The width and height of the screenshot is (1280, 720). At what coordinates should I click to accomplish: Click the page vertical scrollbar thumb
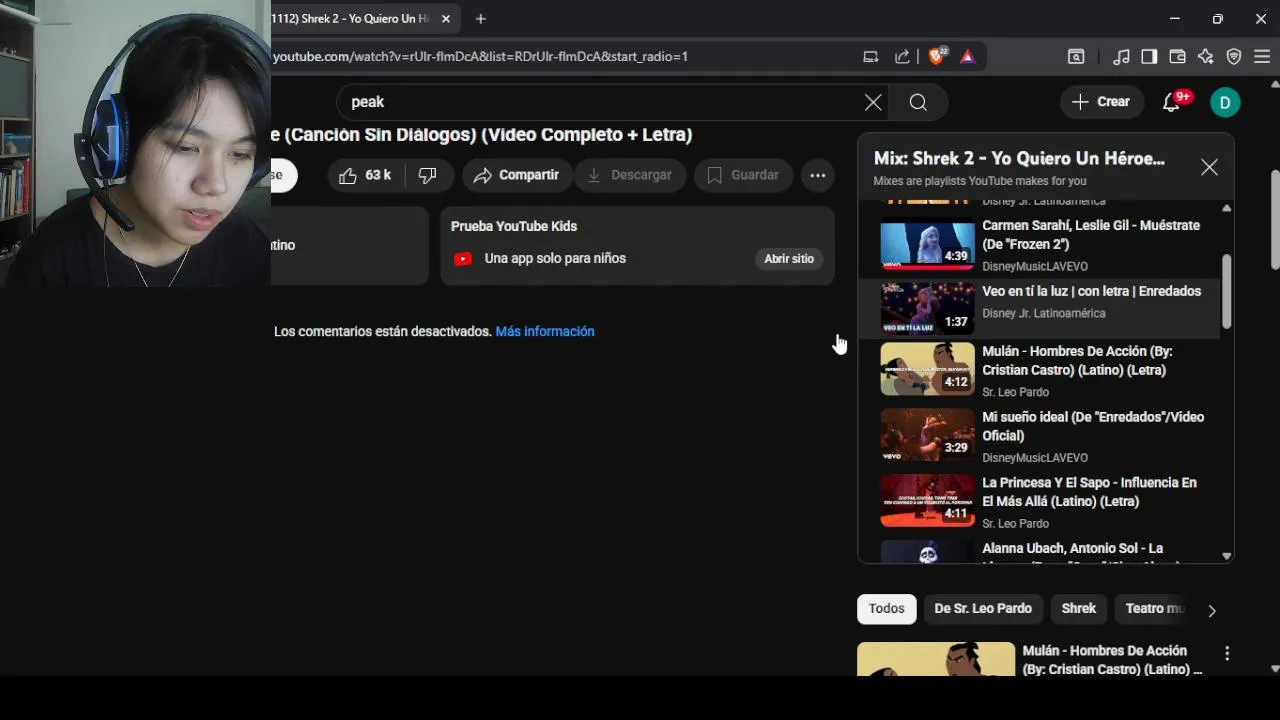(1274, 220)
